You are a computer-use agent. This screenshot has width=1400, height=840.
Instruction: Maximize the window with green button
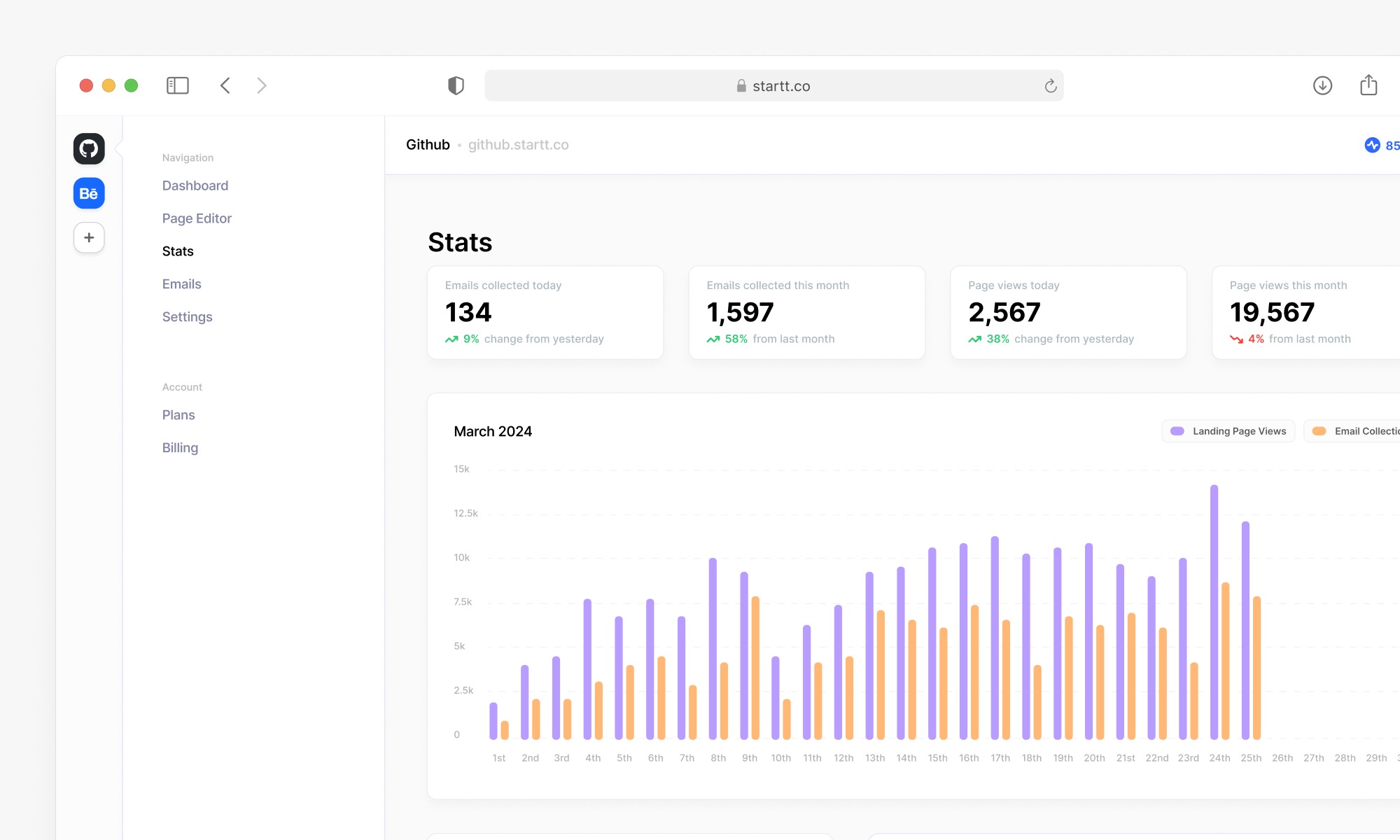131,85
